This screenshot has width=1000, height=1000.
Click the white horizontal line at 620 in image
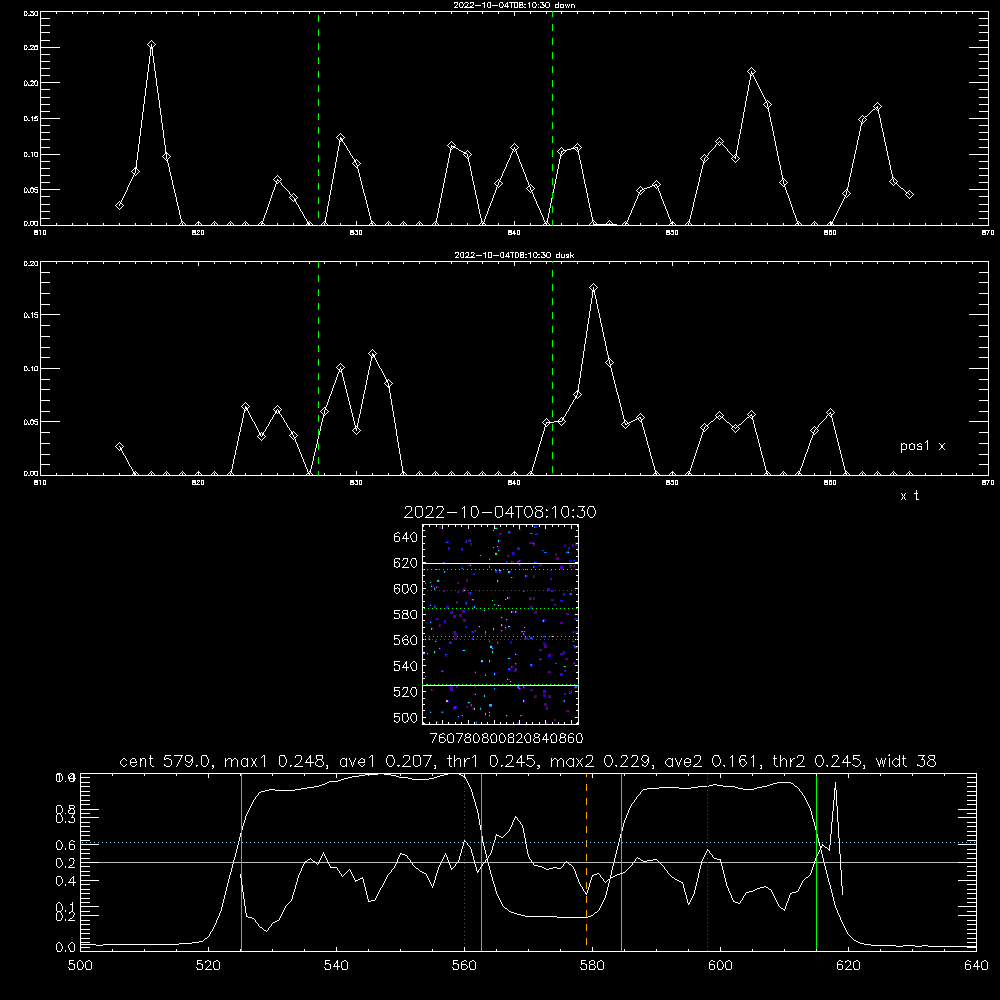500,563
